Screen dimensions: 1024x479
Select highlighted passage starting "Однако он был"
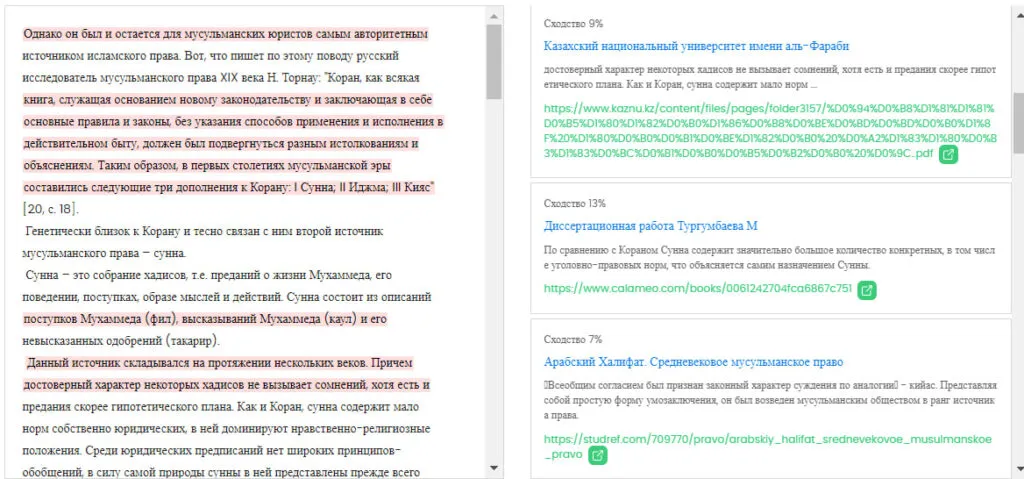coord(225,35)
